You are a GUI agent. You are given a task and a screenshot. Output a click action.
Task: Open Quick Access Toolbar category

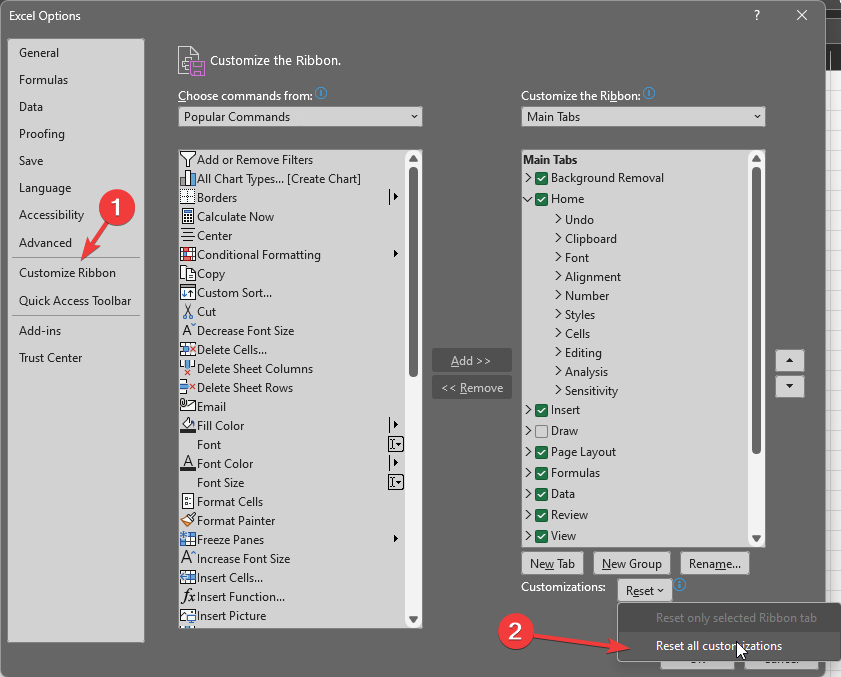(75, 300)
